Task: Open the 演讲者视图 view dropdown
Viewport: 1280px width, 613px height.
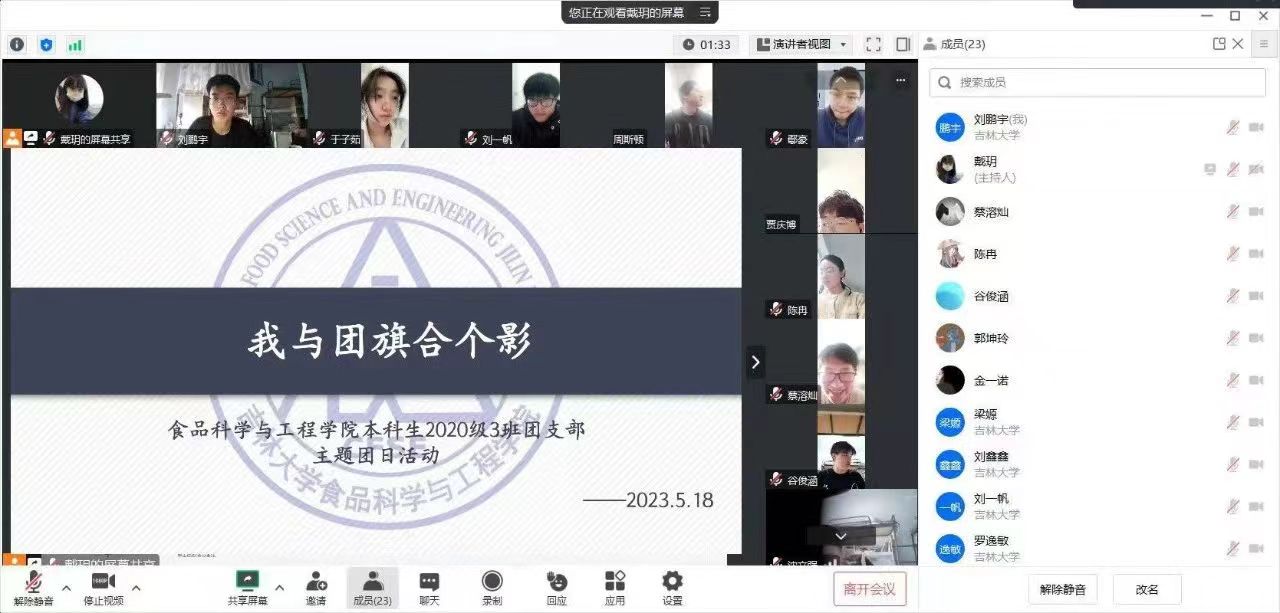Action: 801,44
